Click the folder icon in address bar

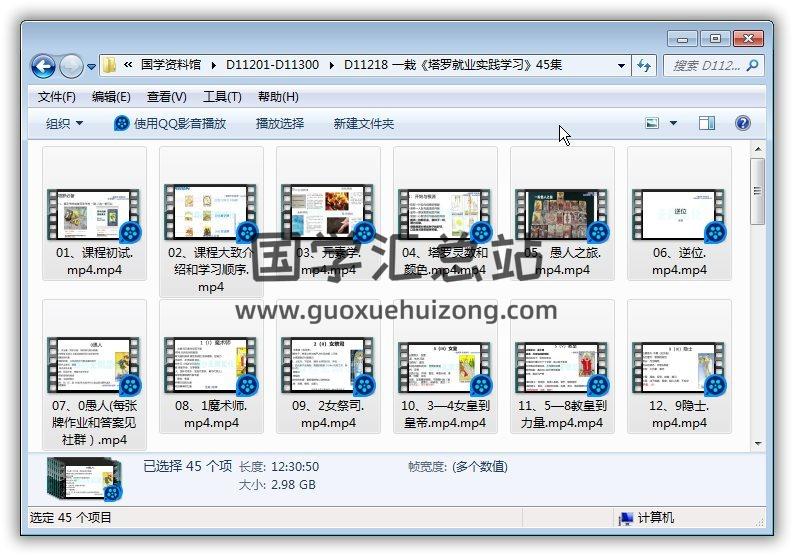click(110, 65)
